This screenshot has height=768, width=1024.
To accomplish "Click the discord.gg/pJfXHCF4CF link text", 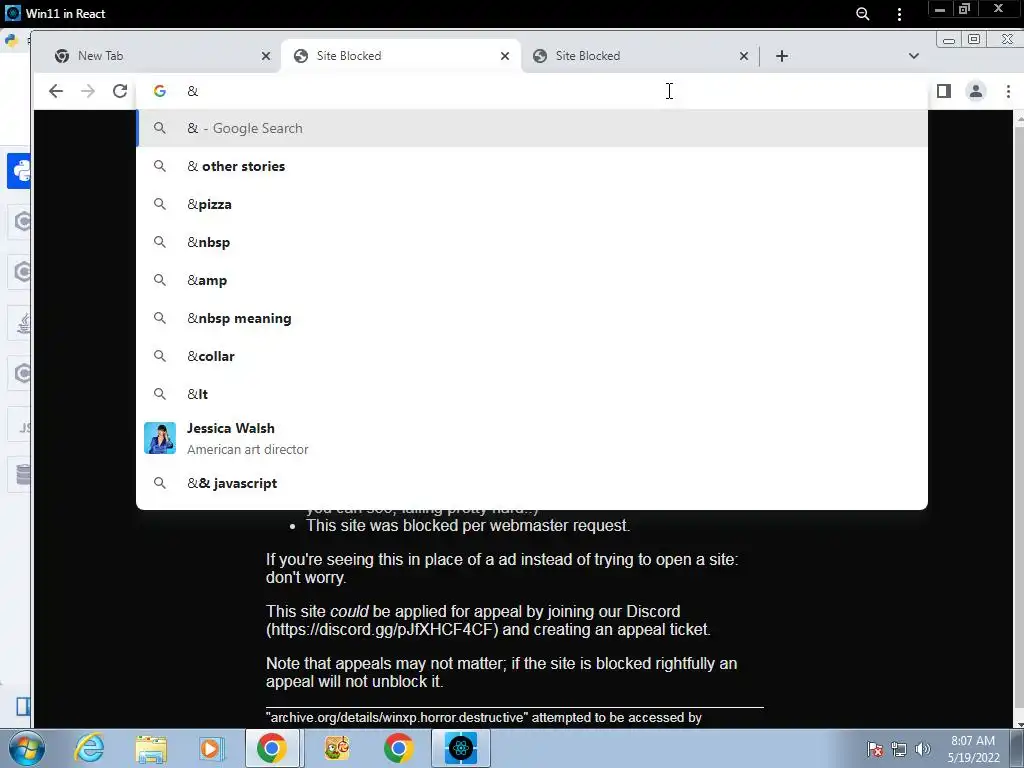I will pyautogui.click(x=381, y=630).
